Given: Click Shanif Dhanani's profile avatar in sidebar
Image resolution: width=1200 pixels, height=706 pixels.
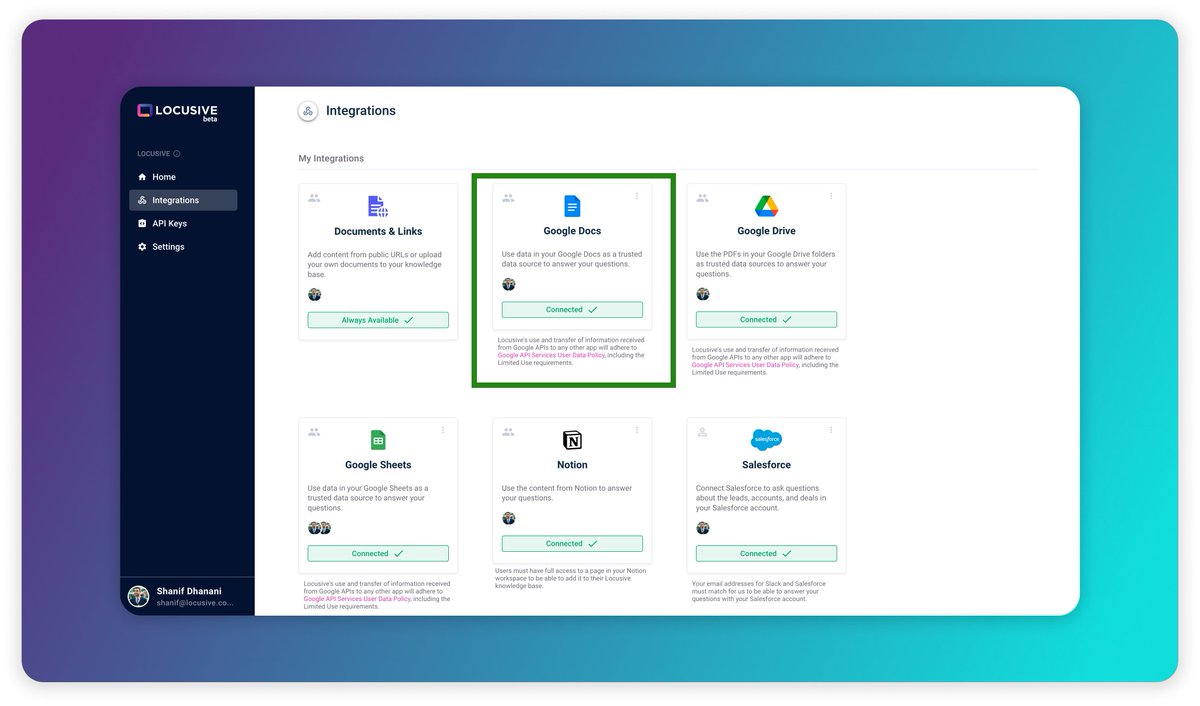Looking at the screenshot, I should pos(138,597).
